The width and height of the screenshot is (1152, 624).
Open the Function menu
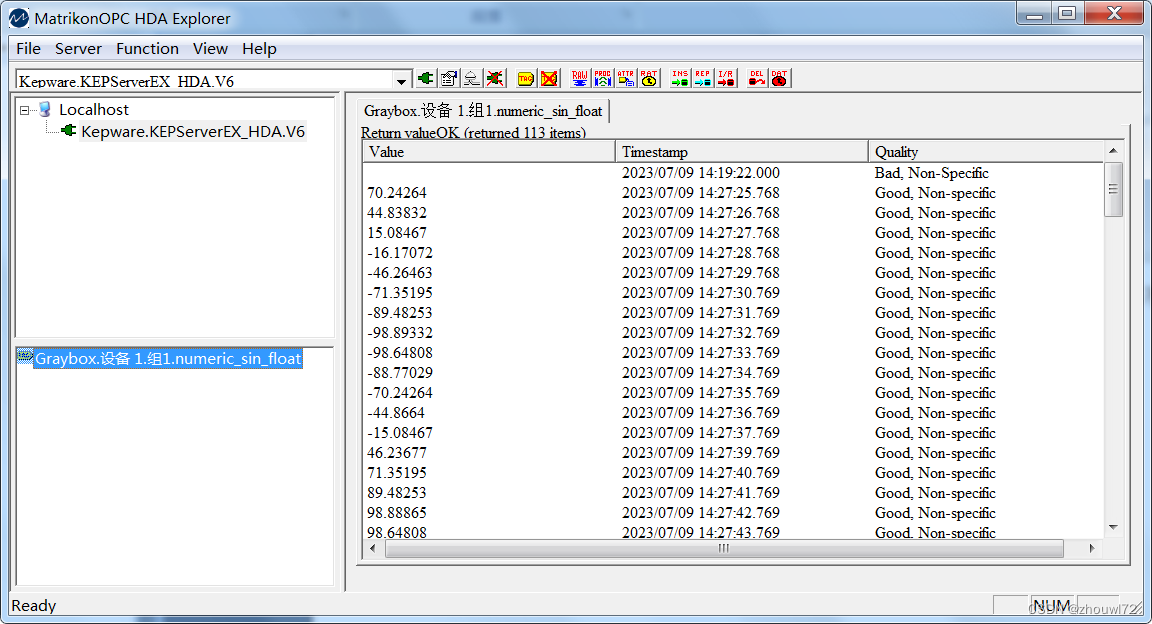147,49
